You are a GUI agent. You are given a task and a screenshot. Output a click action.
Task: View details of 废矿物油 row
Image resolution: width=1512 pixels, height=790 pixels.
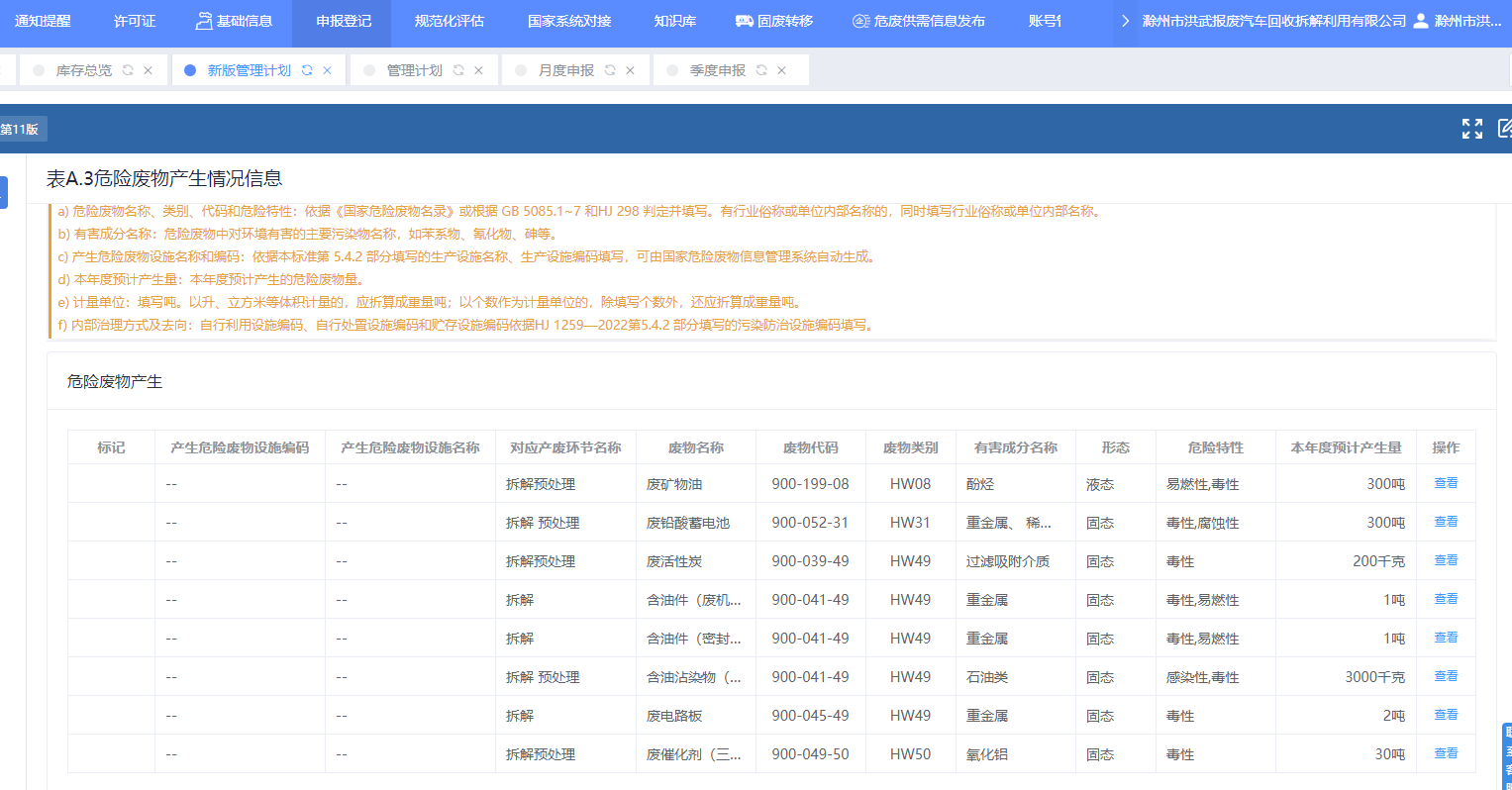click(1446, 483)
